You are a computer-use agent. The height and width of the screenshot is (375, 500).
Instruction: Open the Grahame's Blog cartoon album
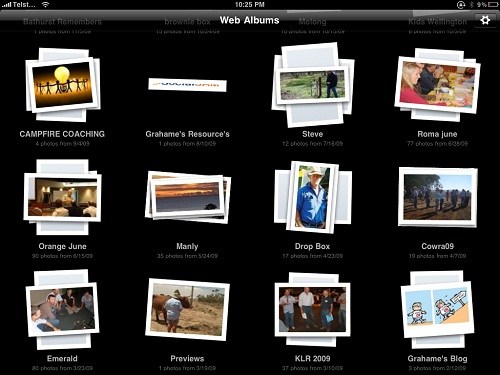pos(438,309)
